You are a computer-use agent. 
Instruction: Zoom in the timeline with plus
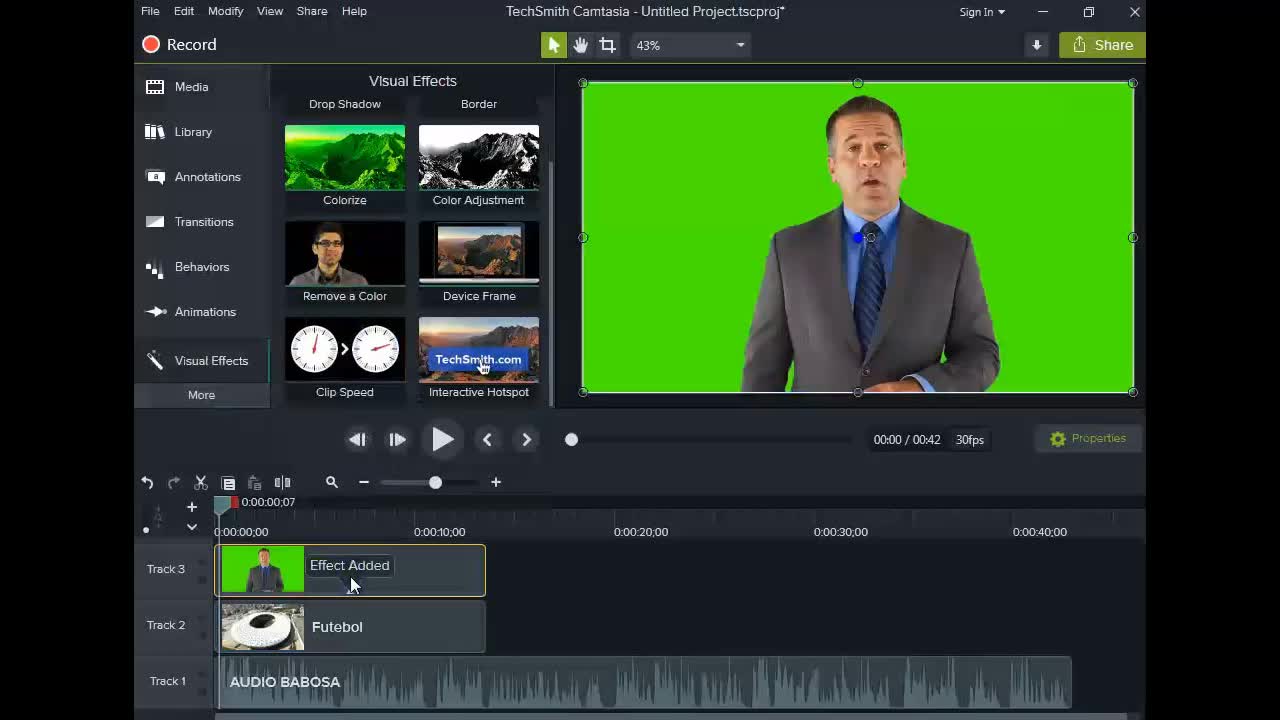495,482
